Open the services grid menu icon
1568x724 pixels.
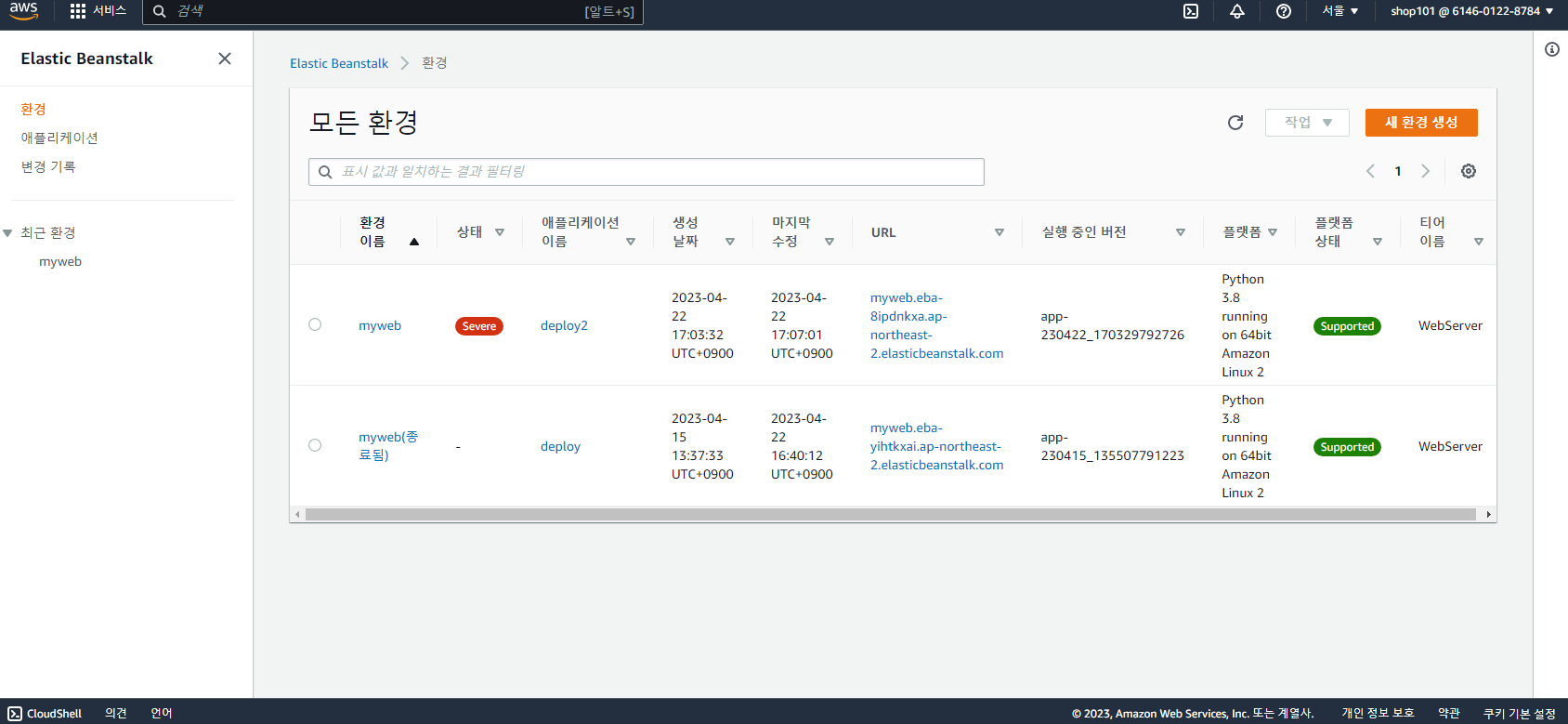click(78, 11)
